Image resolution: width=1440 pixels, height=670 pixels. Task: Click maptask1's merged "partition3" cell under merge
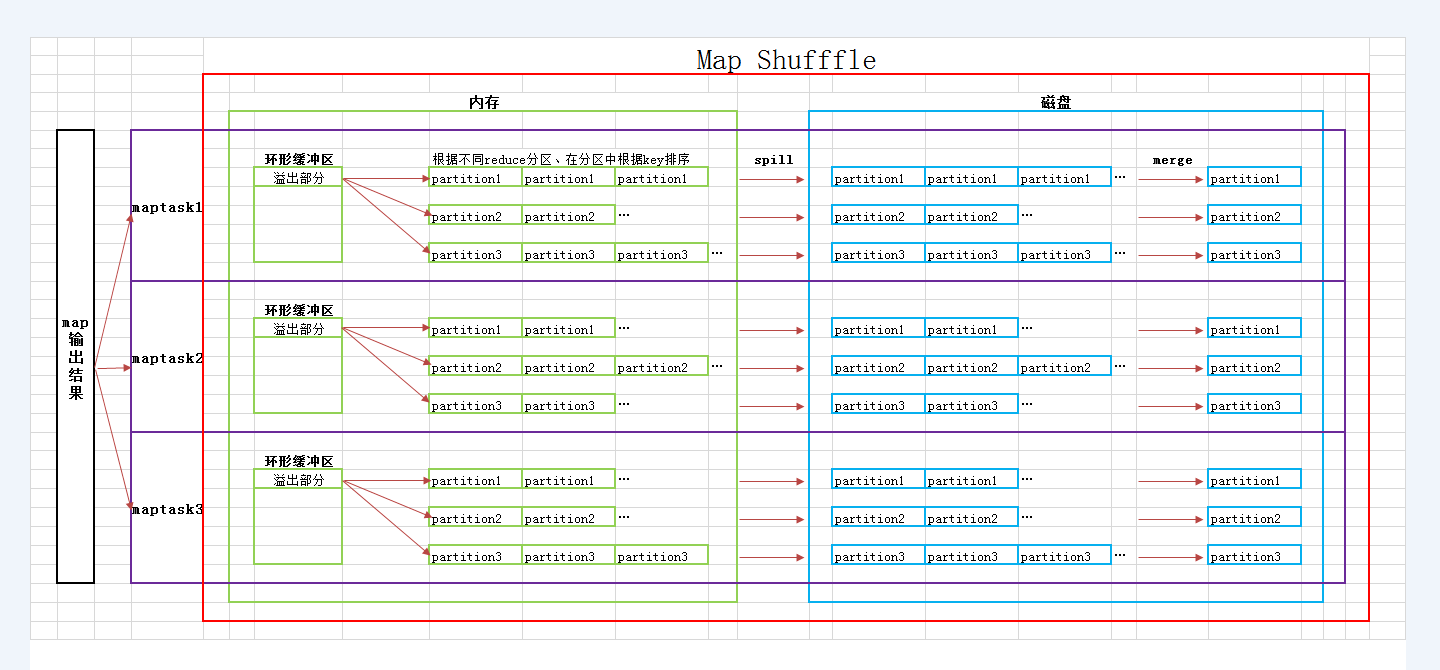1254,254
